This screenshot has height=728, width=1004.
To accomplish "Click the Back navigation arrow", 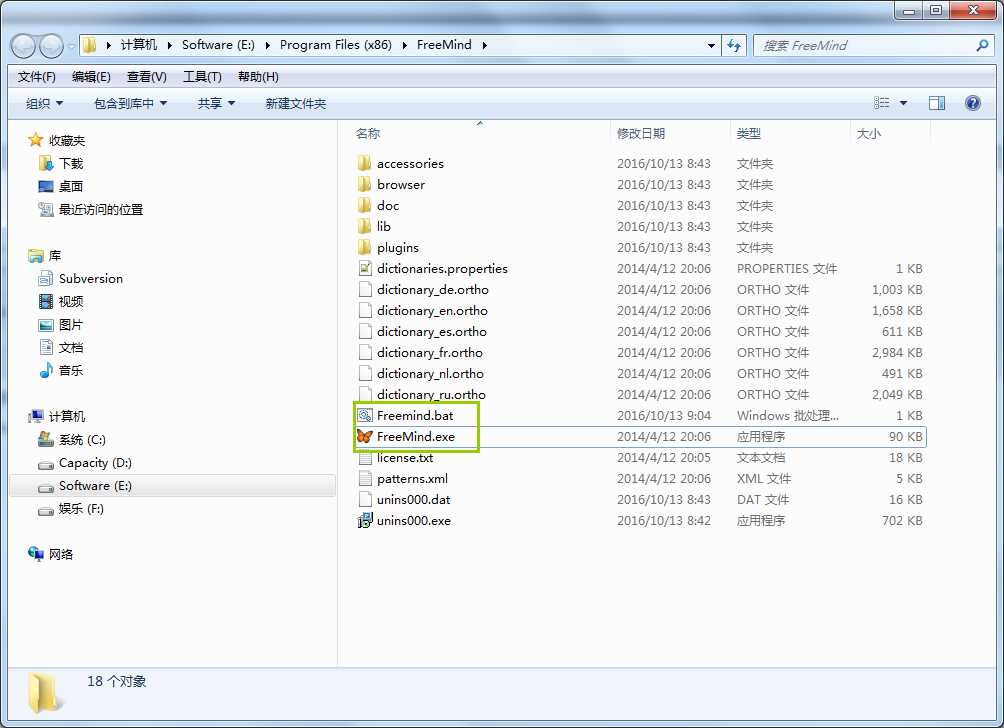I will pos(24,45).
